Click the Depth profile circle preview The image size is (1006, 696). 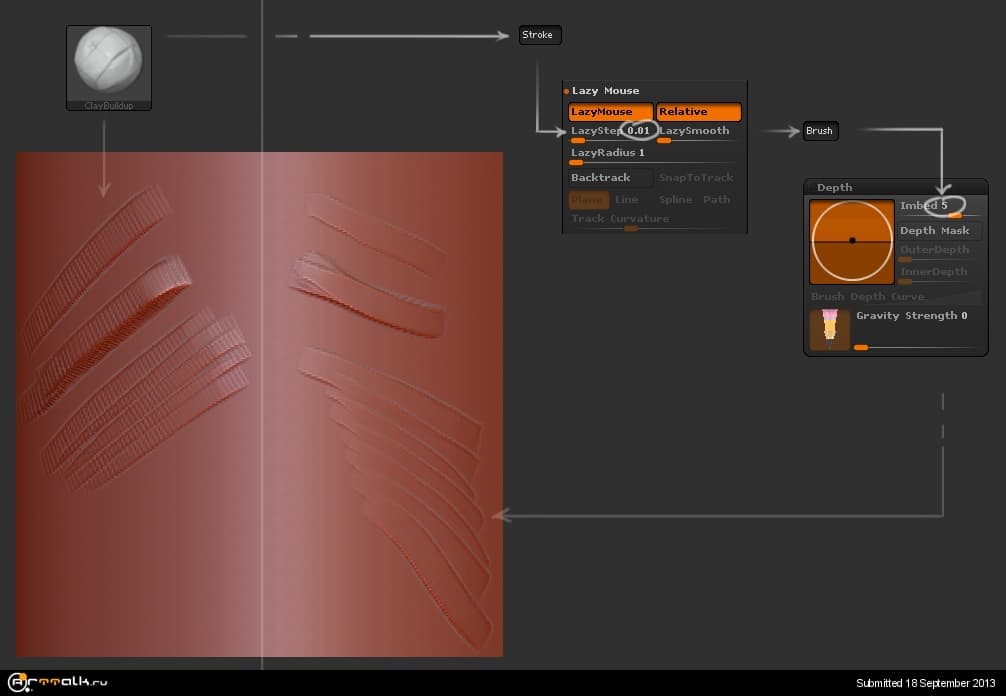(851, 241)
